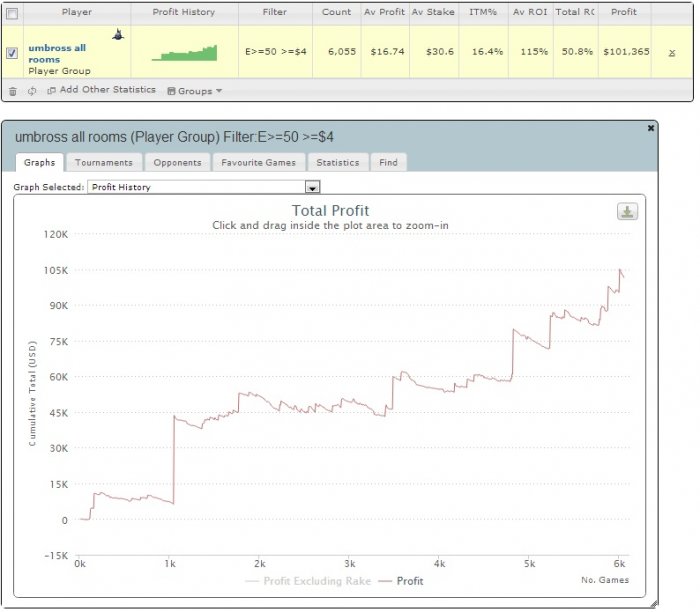
Task: Click the 16.4% ITM value
Action: [x=488, y=52]
